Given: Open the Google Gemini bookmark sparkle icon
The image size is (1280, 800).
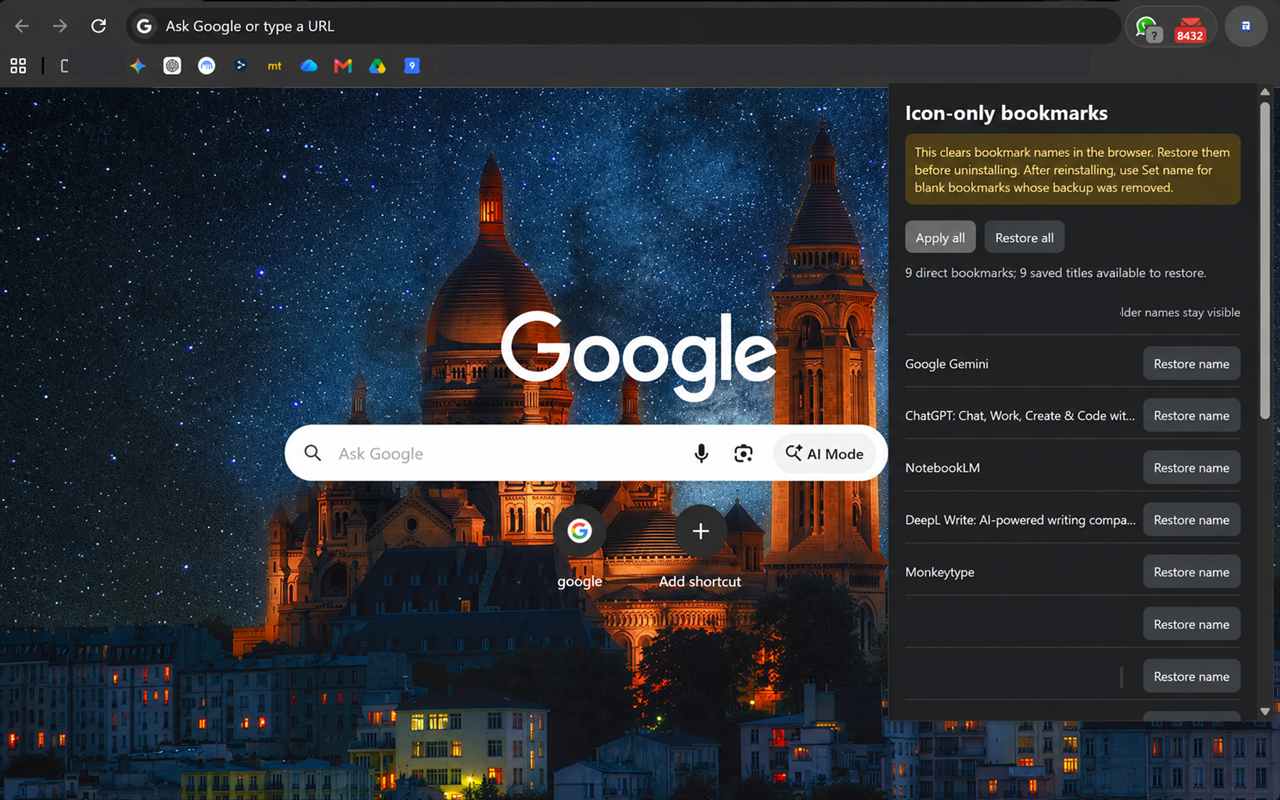Looking at the screenshot, I should [138, 66].
